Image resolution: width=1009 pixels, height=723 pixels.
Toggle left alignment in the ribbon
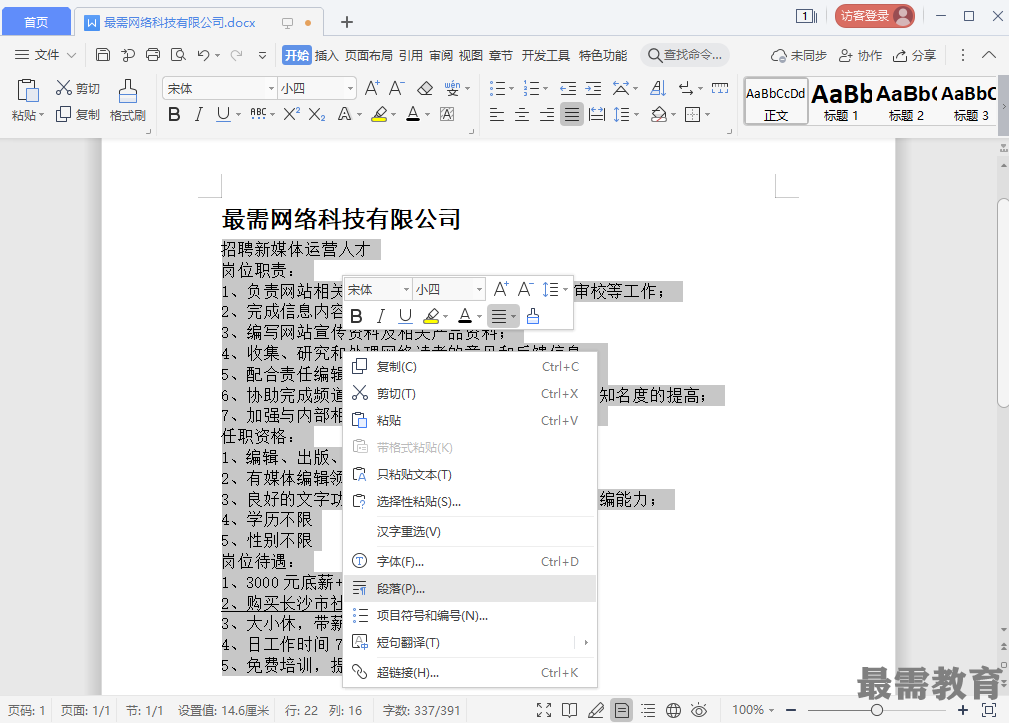tap(497, 114)
